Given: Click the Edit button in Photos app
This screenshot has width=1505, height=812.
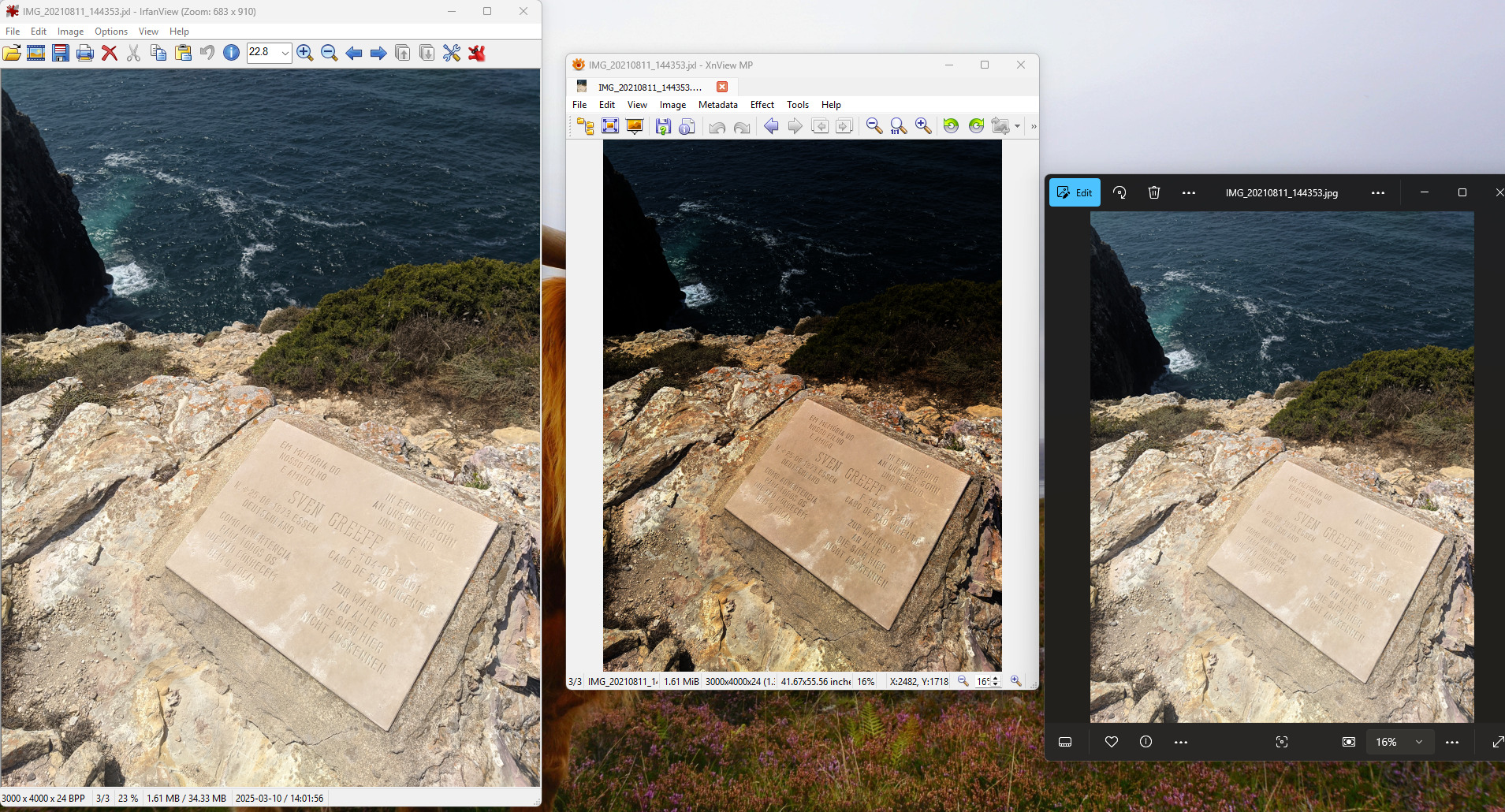Looking at the screenshot, I should 1075,192.
